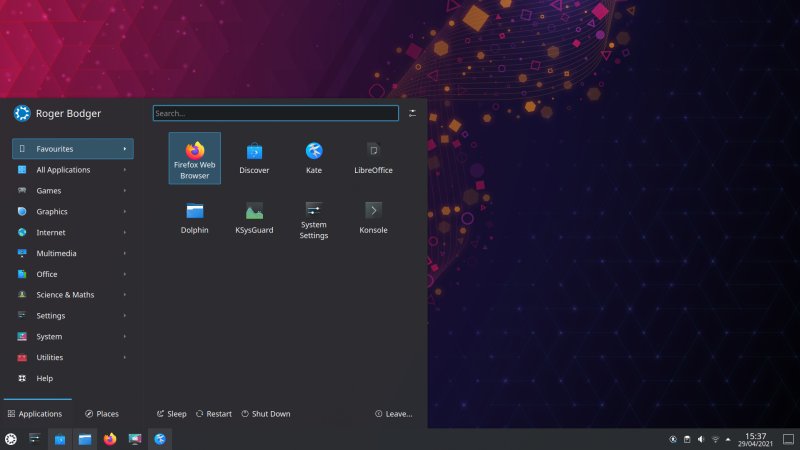Expand the Settings category arrow
800x450 pixels.
[124, 316]
